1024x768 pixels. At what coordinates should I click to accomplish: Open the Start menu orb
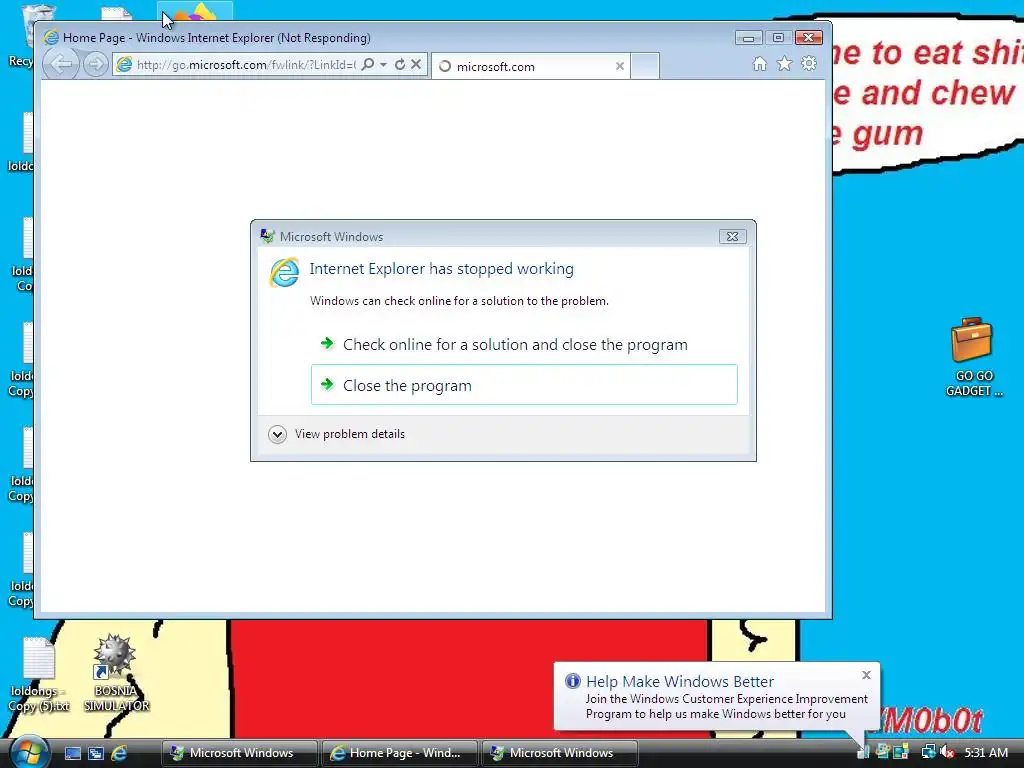coord(28,752)
